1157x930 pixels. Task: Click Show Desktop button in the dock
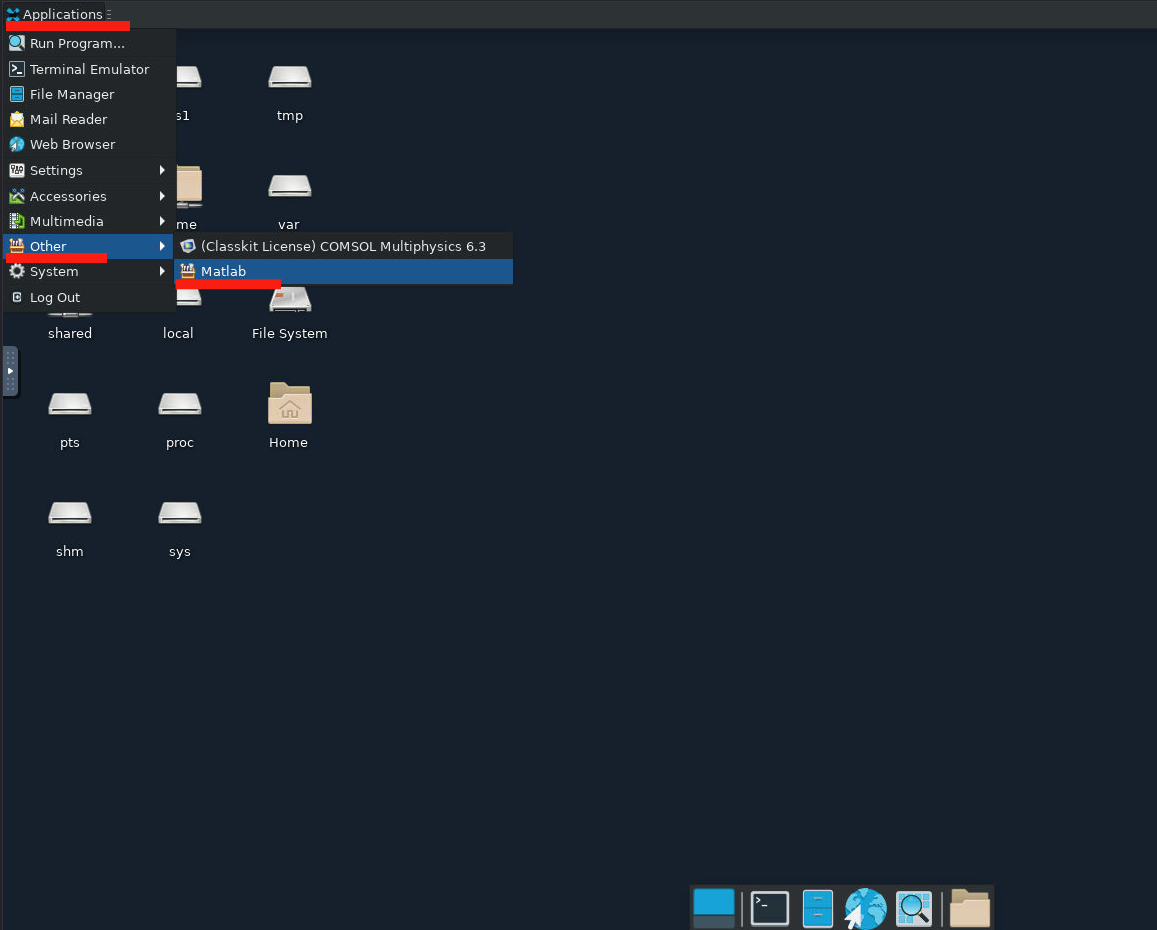point(714,909)
